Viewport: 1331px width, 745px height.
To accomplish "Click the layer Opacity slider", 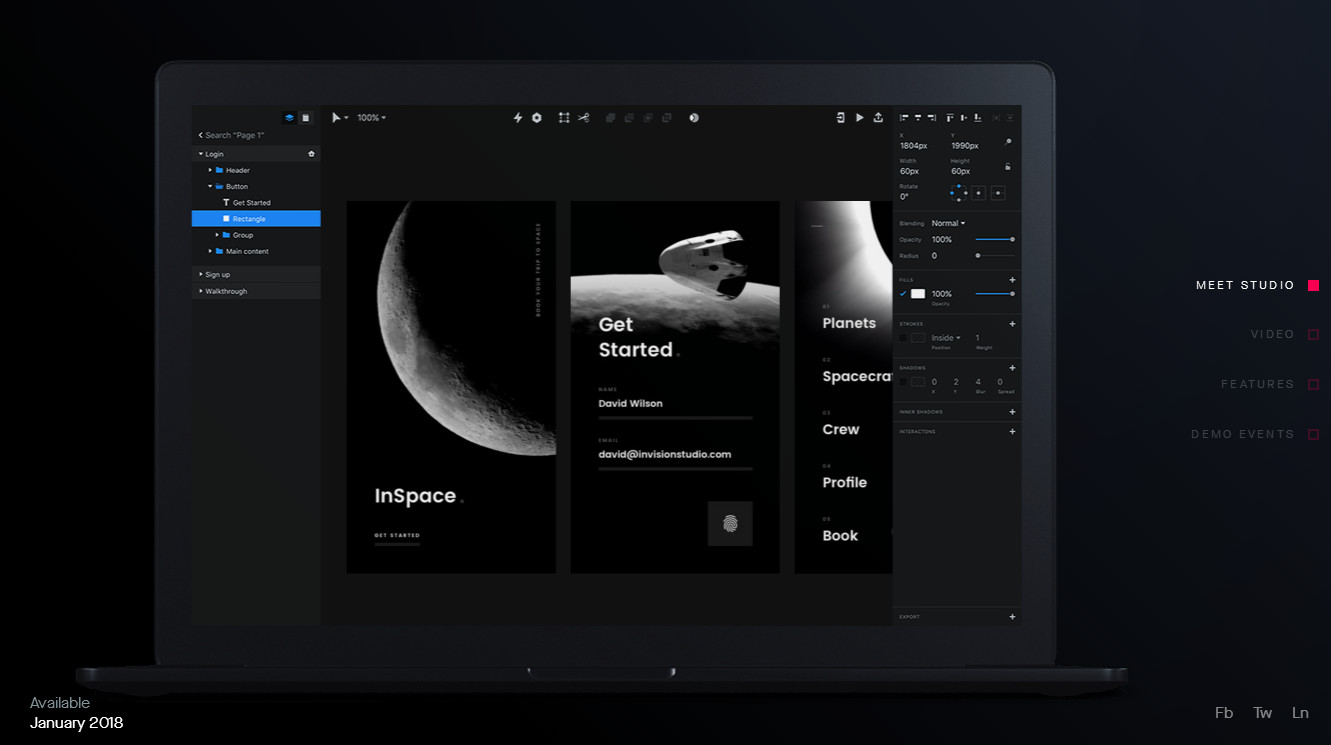I will click(995, 239).
